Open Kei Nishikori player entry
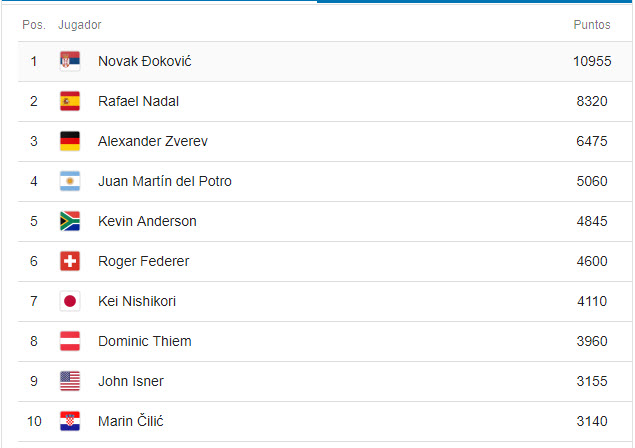 [x=137, y=301]
